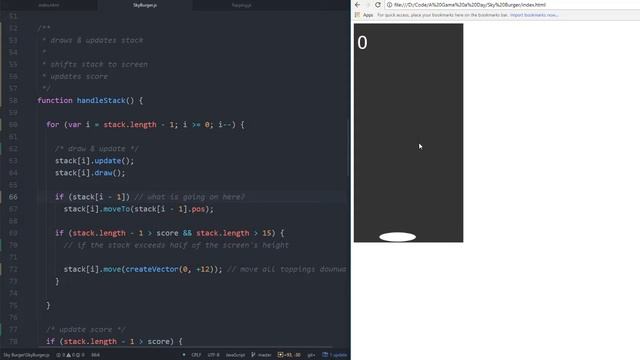Click the handleStack function name
This screenshot has width=640, height=360.
(101, 100)
